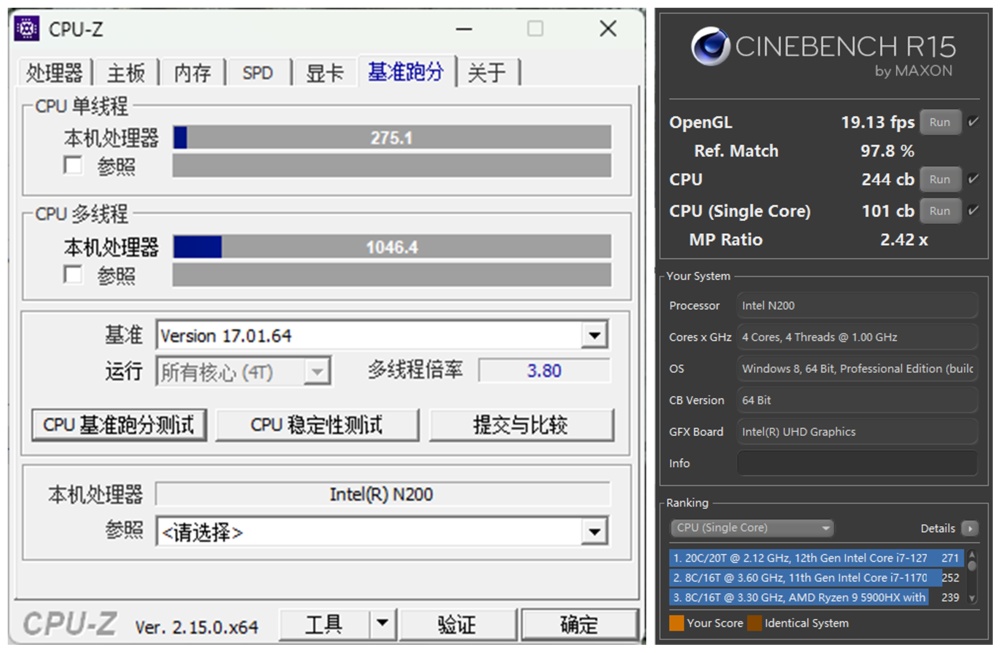The height and width of the screenshot is (653, 1000).
Task: Expand the 参照 <请选择> dropdown
Action: coord(594,532)
